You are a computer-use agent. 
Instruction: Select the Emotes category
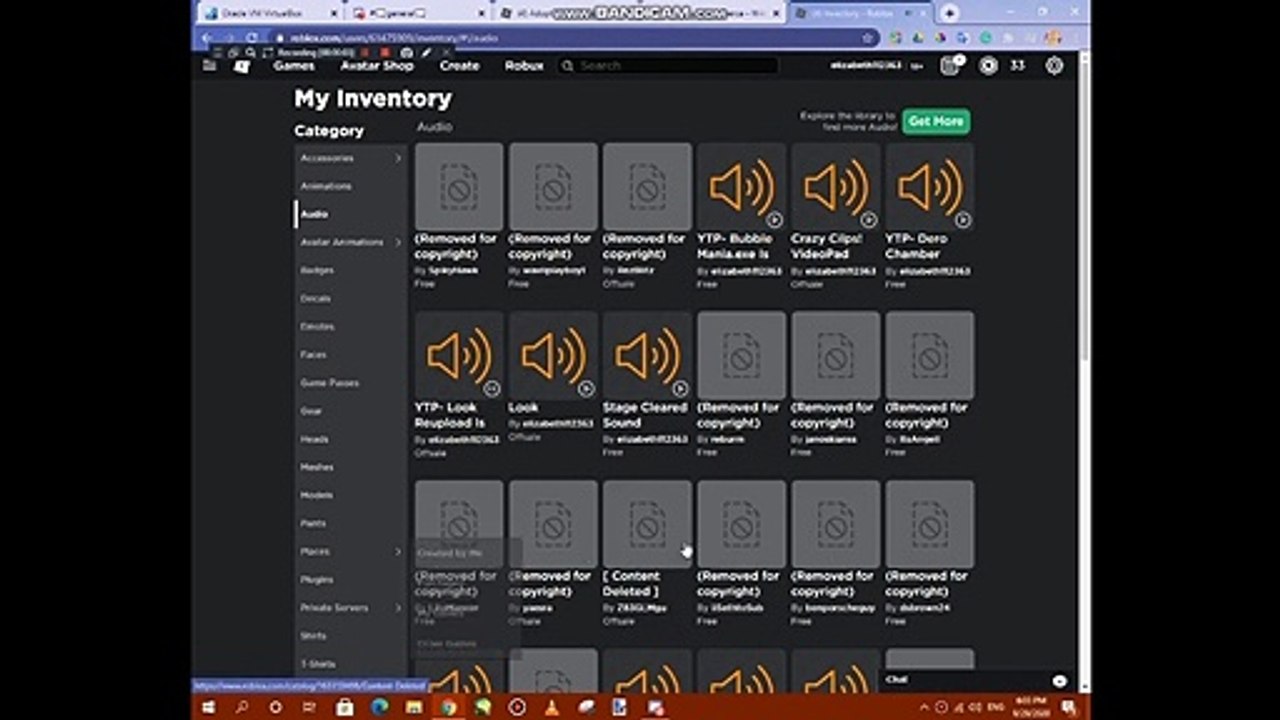317,326
